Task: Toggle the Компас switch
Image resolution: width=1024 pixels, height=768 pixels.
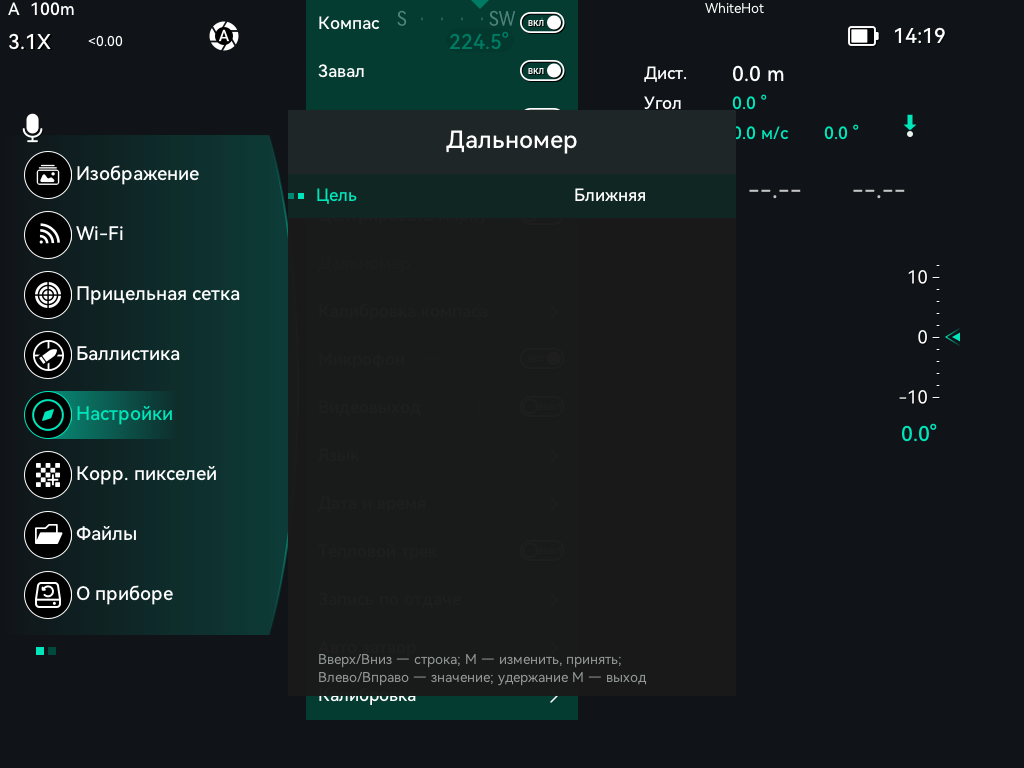Action: 542,23
